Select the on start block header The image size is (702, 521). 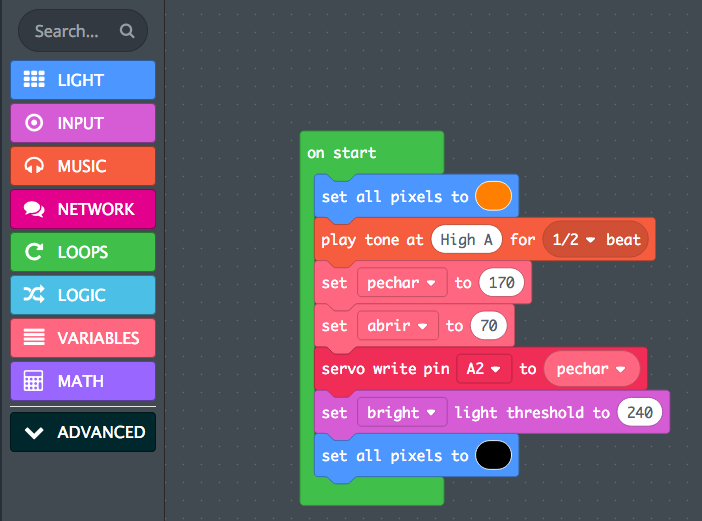coord(342,153)
